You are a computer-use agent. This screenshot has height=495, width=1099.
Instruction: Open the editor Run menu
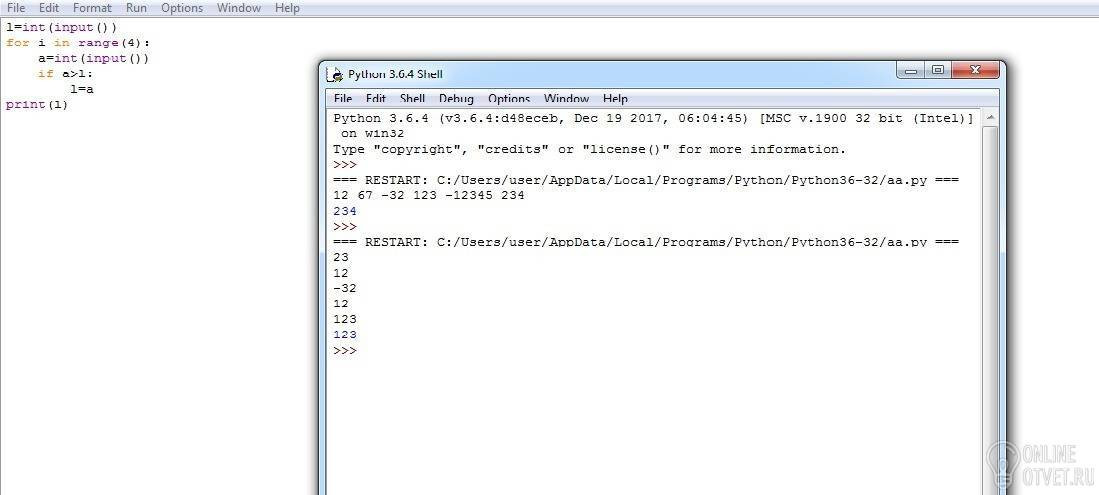[137, 8]
